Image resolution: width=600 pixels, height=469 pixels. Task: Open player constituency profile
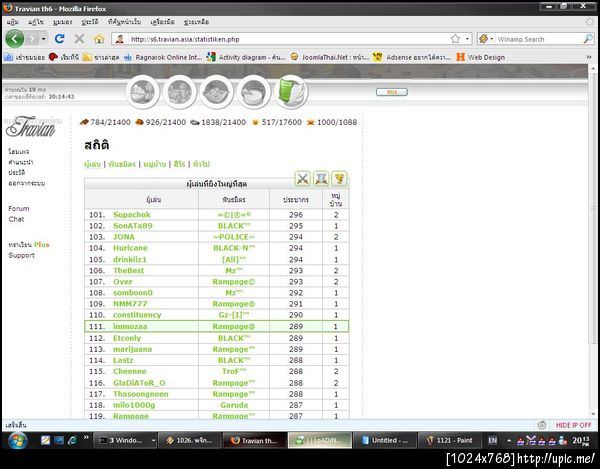coord(137,315)
